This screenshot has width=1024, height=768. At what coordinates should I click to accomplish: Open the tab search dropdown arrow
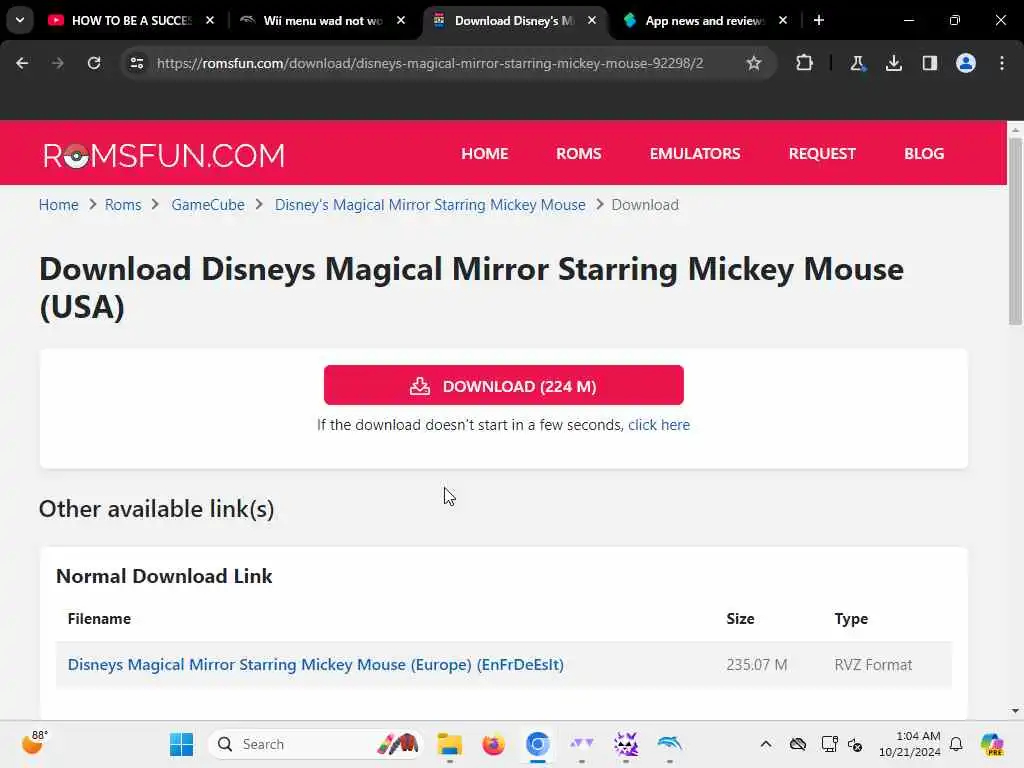tap(20, 20)
